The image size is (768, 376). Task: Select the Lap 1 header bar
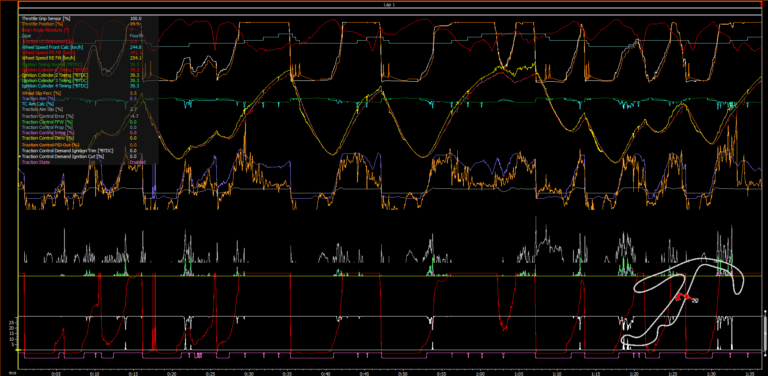point(390,4)
